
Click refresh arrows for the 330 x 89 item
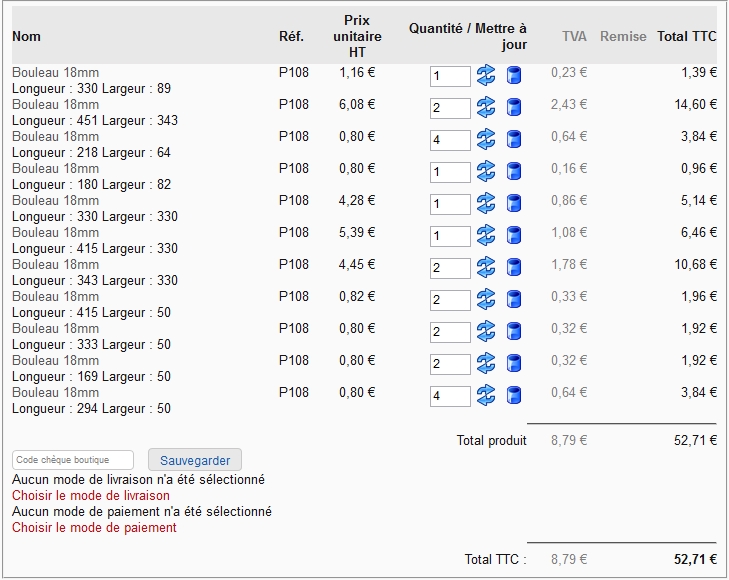pyautogui.click(x=486, y=75)
